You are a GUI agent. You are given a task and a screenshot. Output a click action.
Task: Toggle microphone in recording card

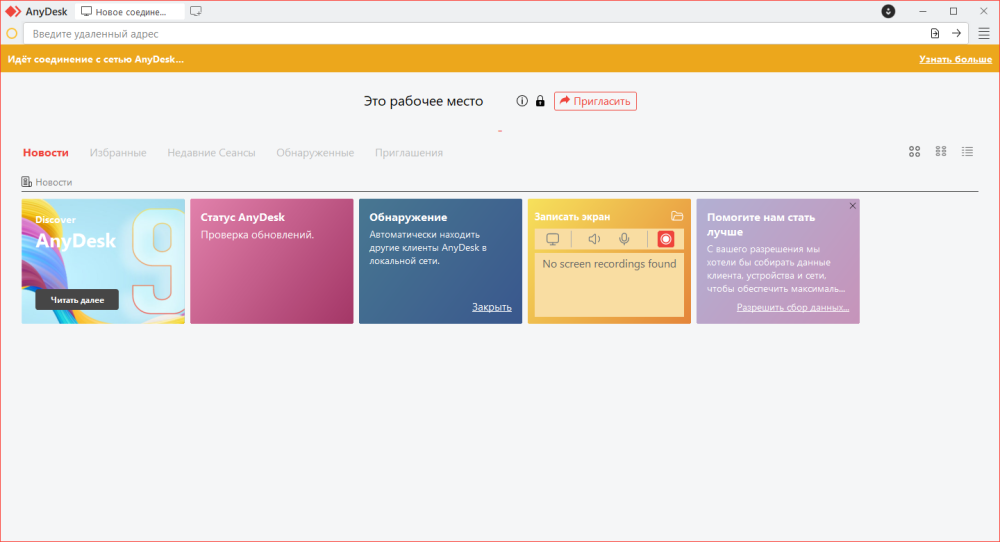pos(624,239)
